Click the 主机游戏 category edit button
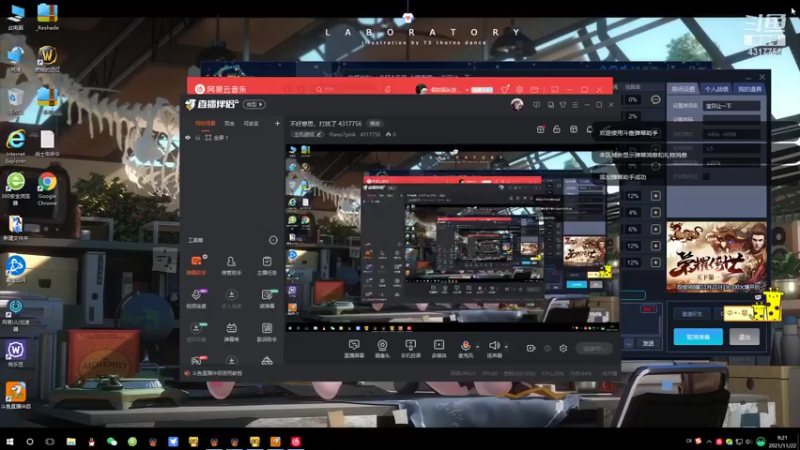 (307, 134)
